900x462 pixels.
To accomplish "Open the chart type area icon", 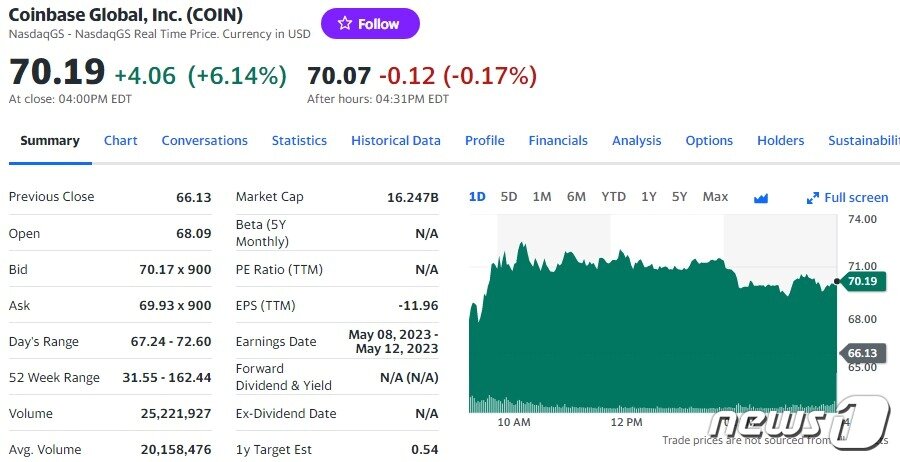I will pos(761,198).
